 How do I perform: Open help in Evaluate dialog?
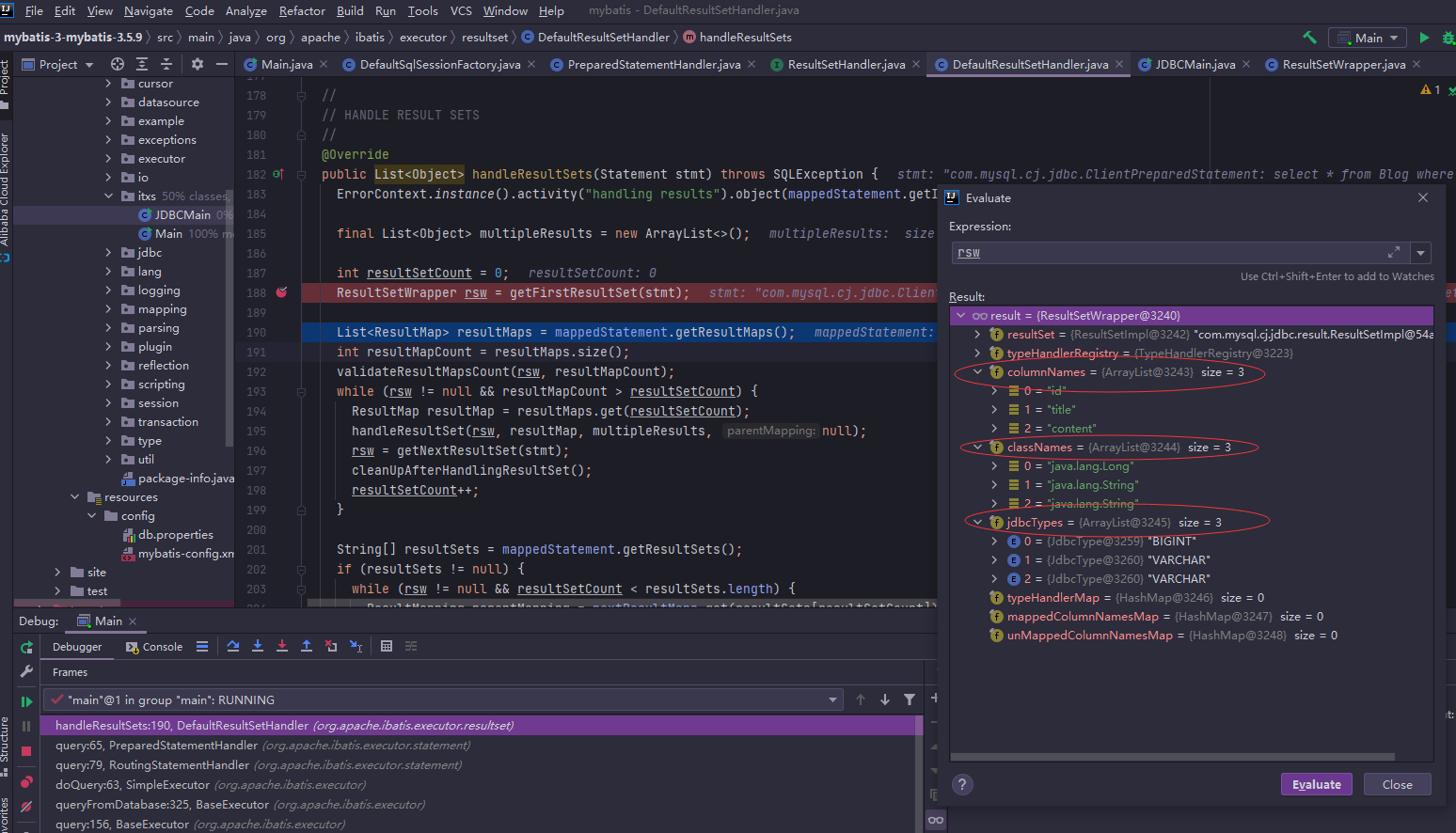(962, 785)
